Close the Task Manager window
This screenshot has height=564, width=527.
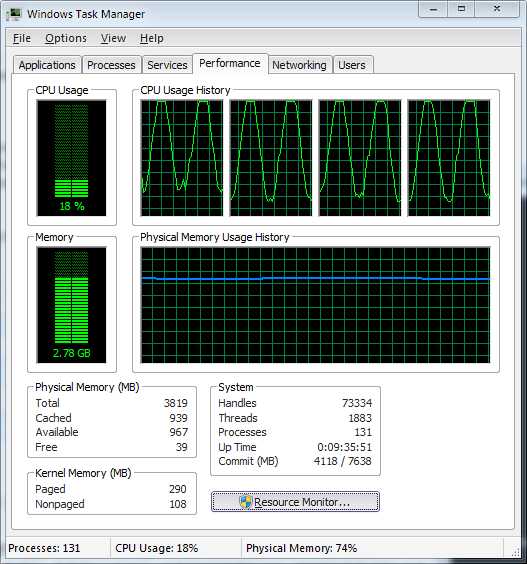(497, 9)
